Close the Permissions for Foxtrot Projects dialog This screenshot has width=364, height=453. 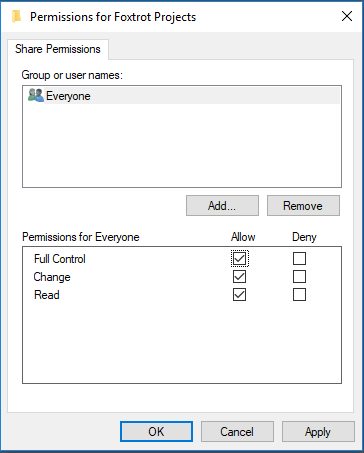[347, 16]
